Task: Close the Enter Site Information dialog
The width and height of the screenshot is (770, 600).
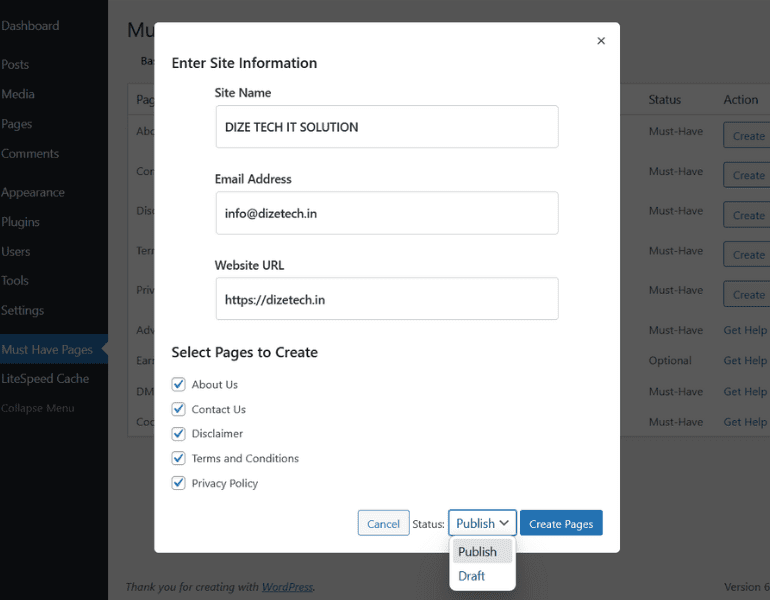Action: [x=601, y=41]
